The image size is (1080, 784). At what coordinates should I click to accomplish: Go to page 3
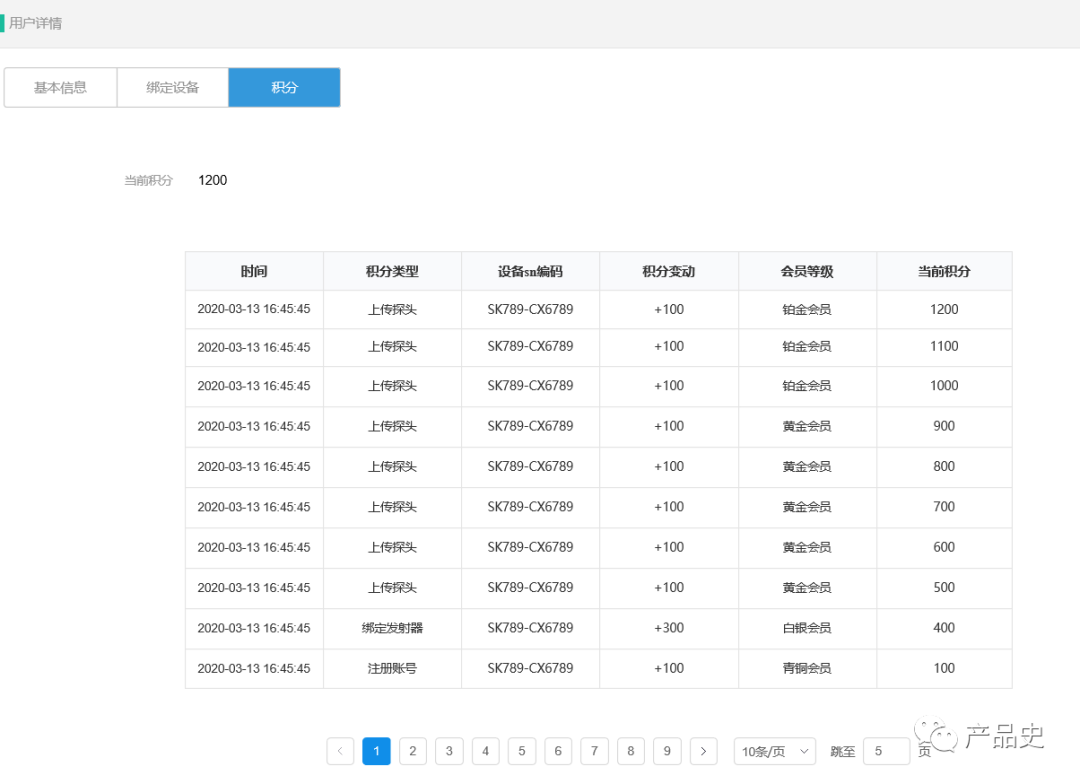(449, 751)
